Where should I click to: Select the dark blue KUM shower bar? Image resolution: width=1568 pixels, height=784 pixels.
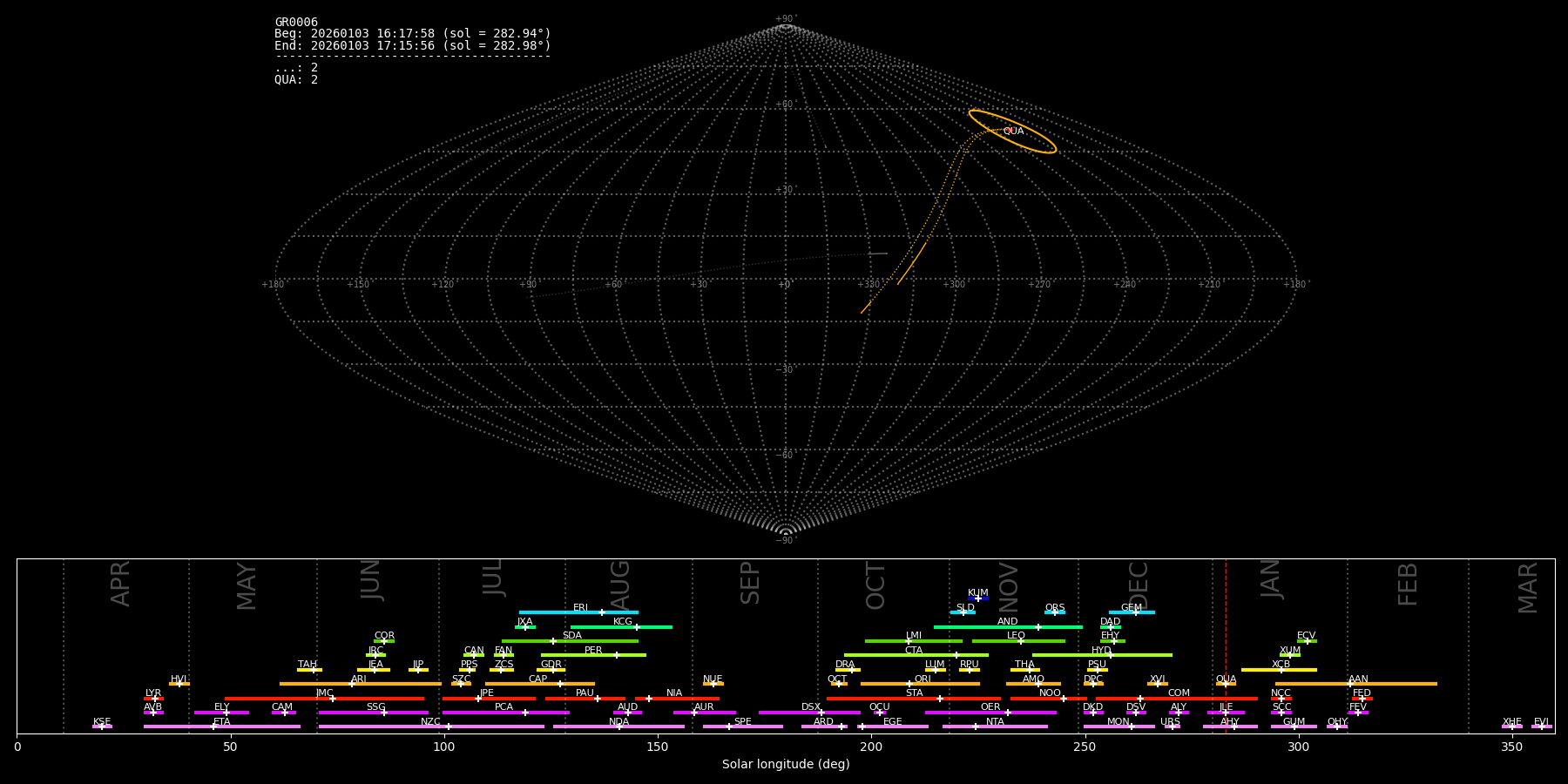click(x=978, y=598)
